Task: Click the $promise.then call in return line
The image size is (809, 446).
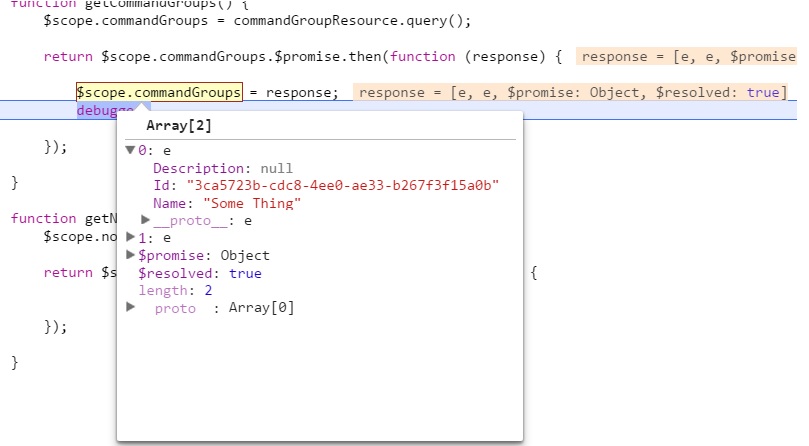Action: [331, 56]
